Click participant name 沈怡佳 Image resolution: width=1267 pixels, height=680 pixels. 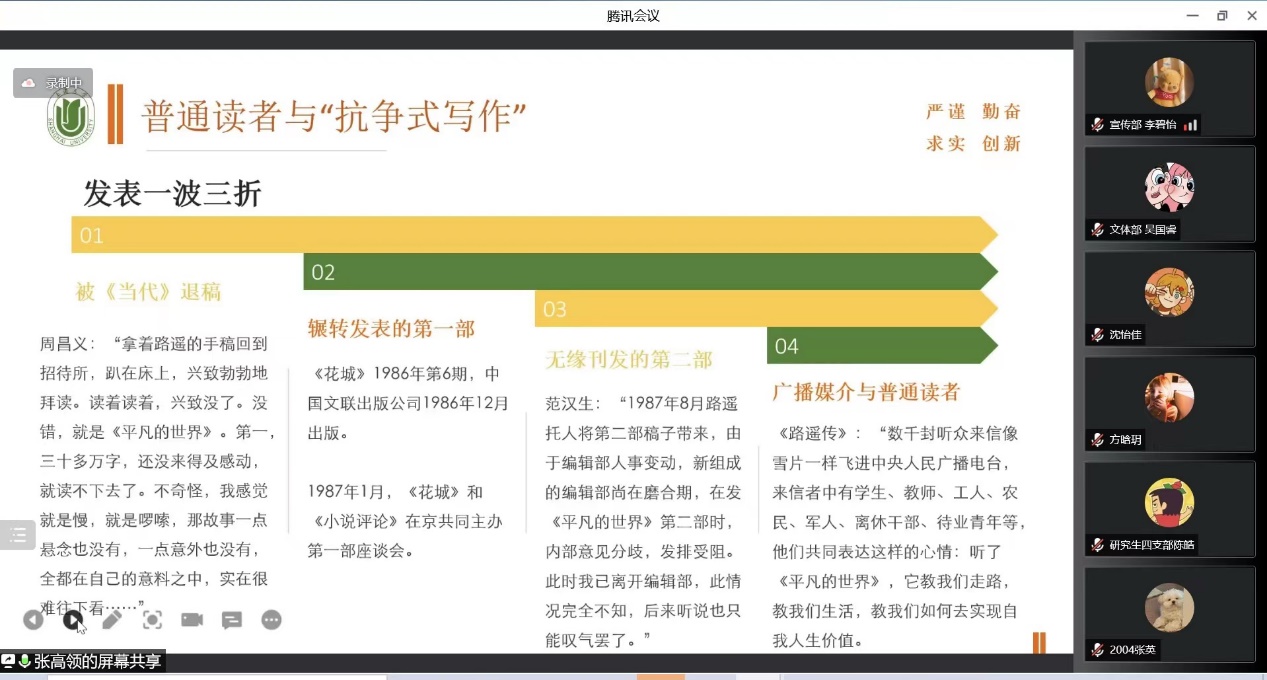pos(1125,335)
